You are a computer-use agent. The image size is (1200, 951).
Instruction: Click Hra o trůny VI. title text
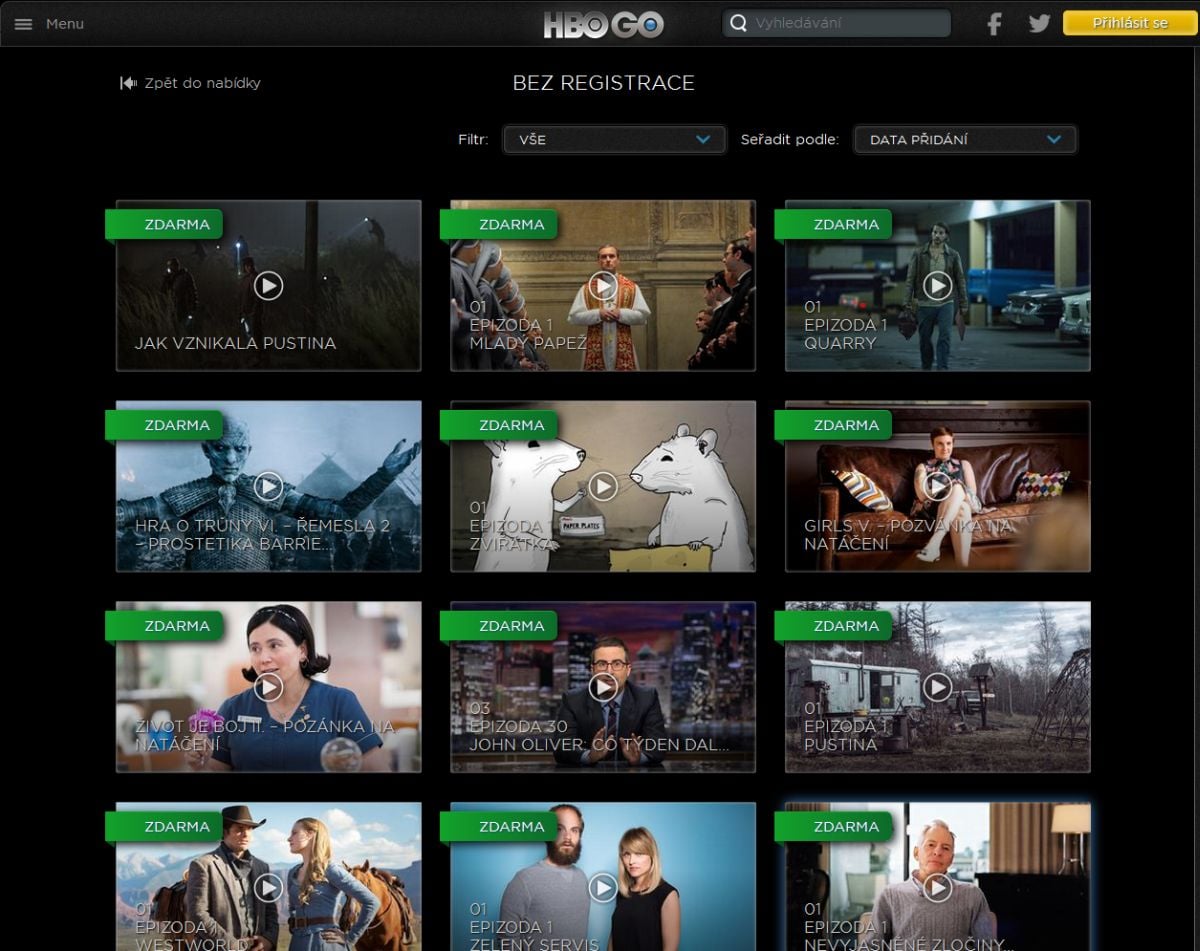[262, 535]
